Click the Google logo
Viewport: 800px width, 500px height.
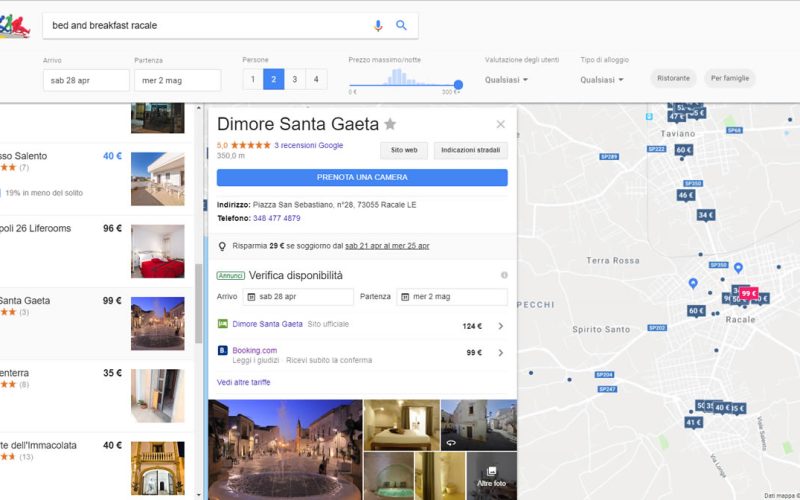point(15,26)
